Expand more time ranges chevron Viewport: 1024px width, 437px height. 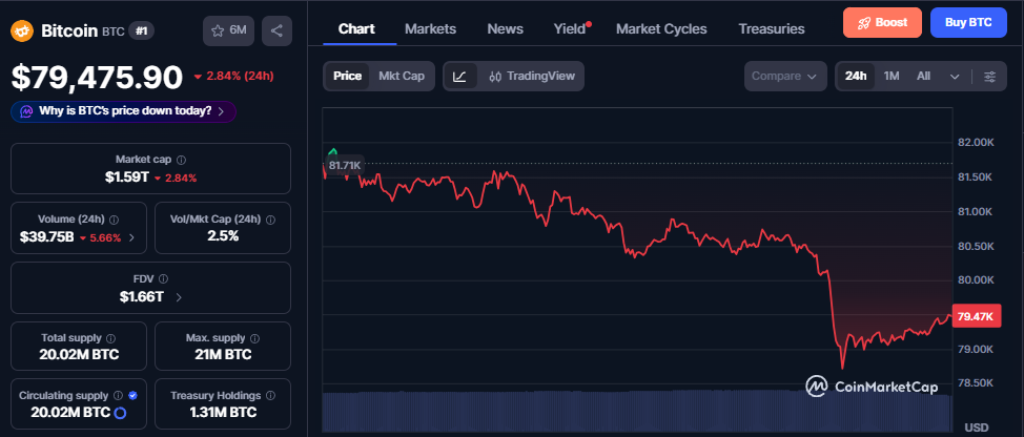point(955,76)
